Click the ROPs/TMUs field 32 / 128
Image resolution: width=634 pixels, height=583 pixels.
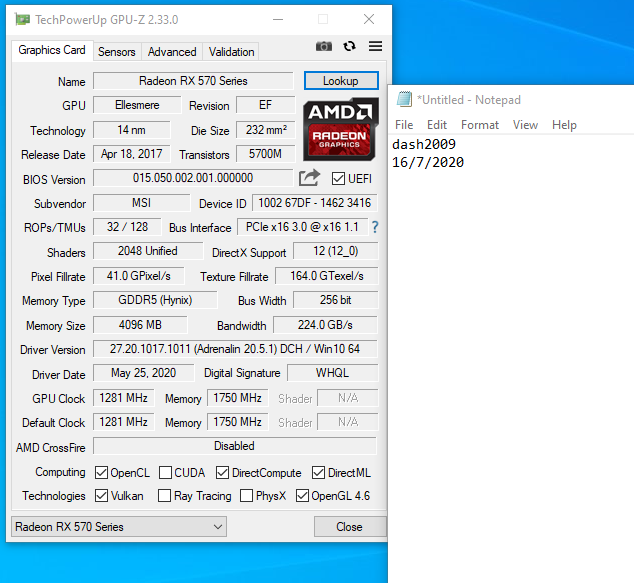coord(127,227)
